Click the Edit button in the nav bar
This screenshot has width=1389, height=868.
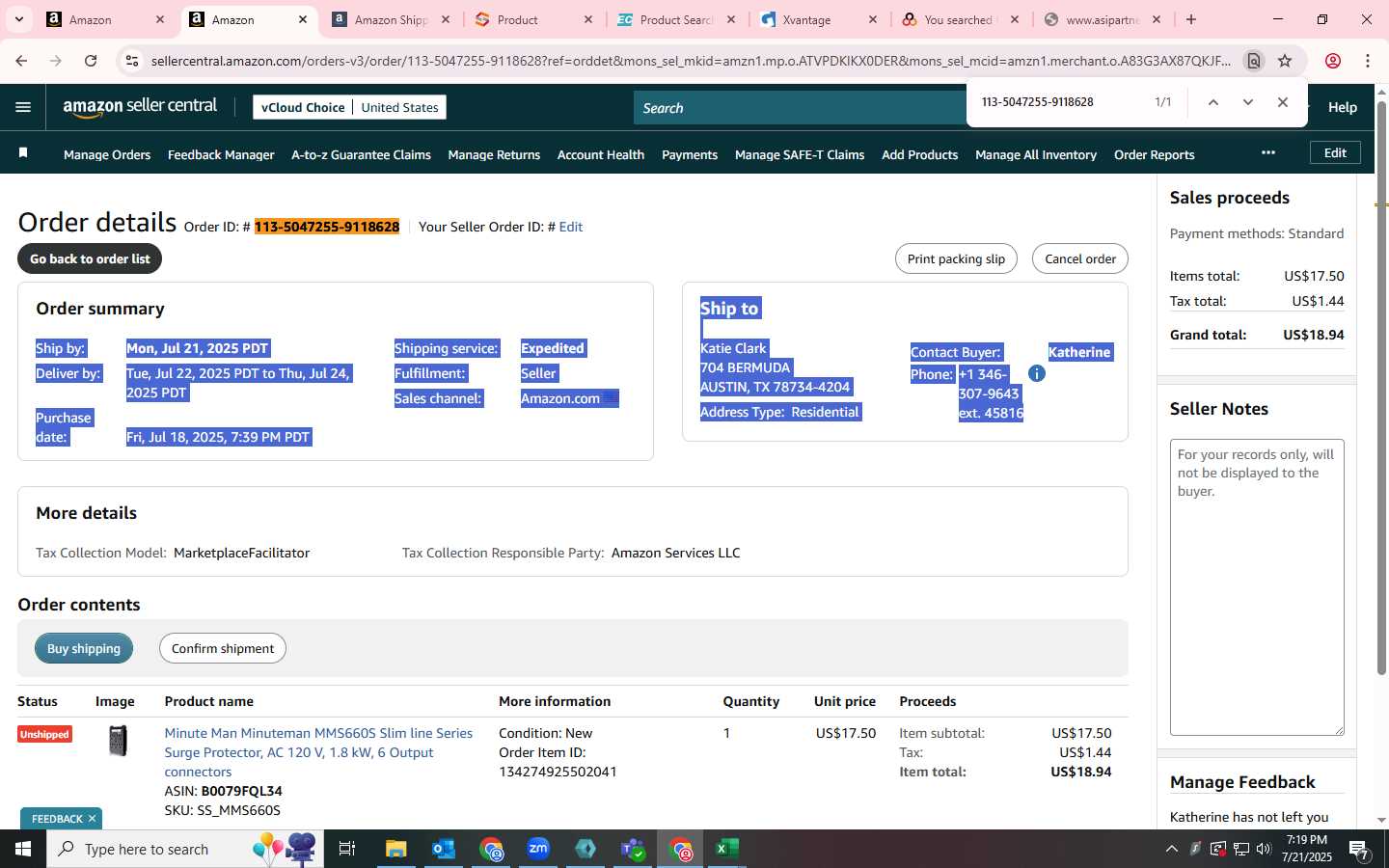click(x=1335, y=152)
